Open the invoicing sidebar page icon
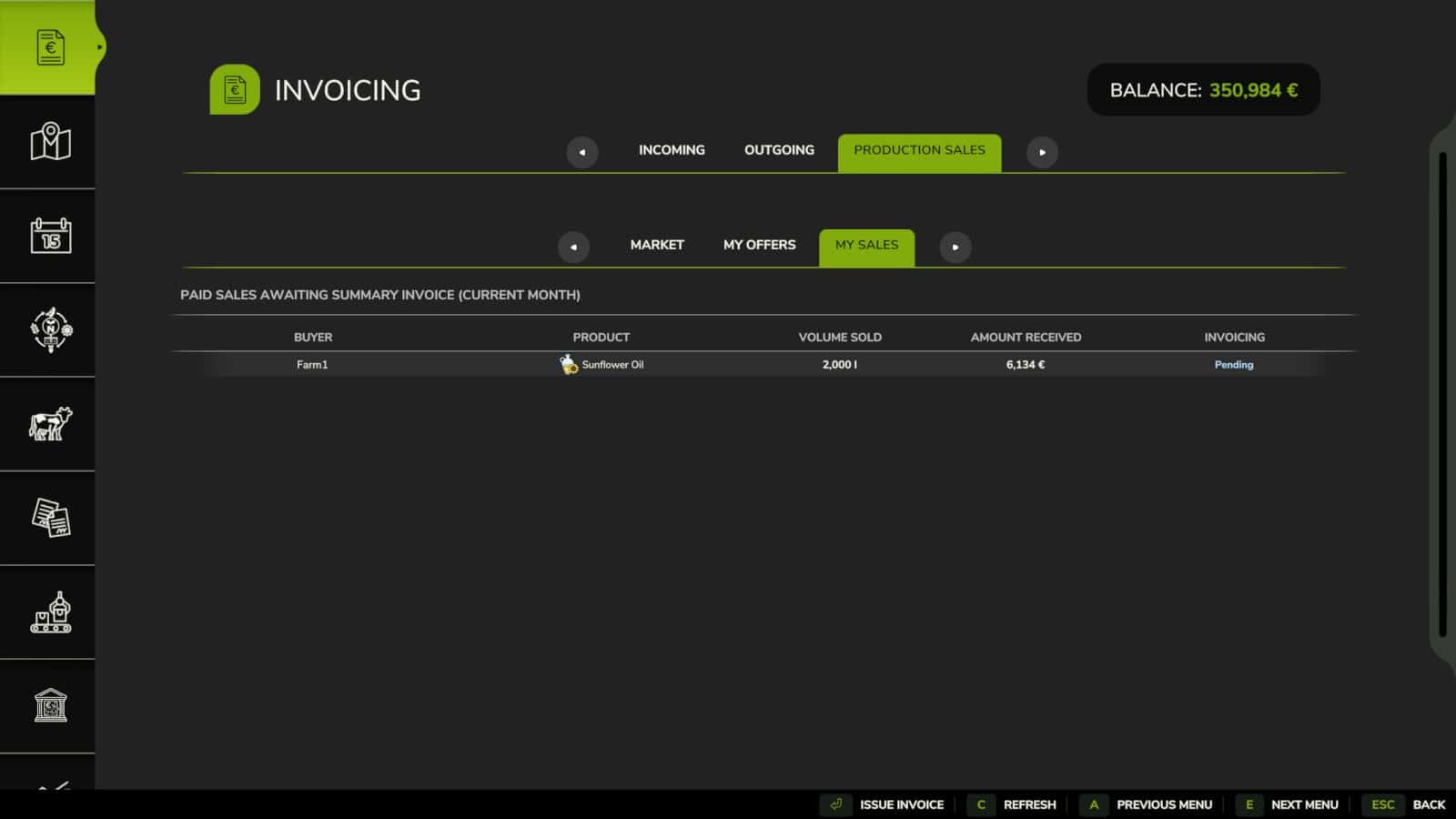1456x819 pixels. pos(50,47)
